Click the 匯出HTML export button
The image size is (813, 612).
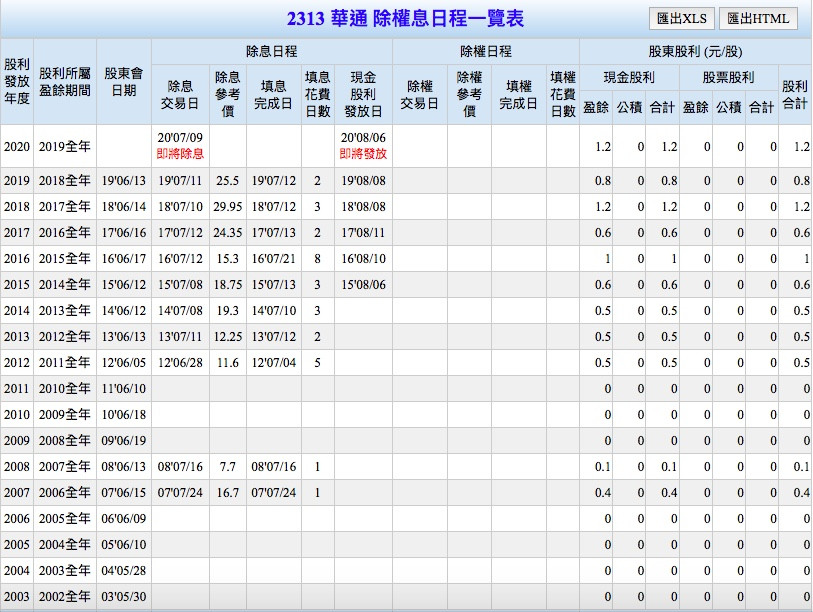[757, 18]
